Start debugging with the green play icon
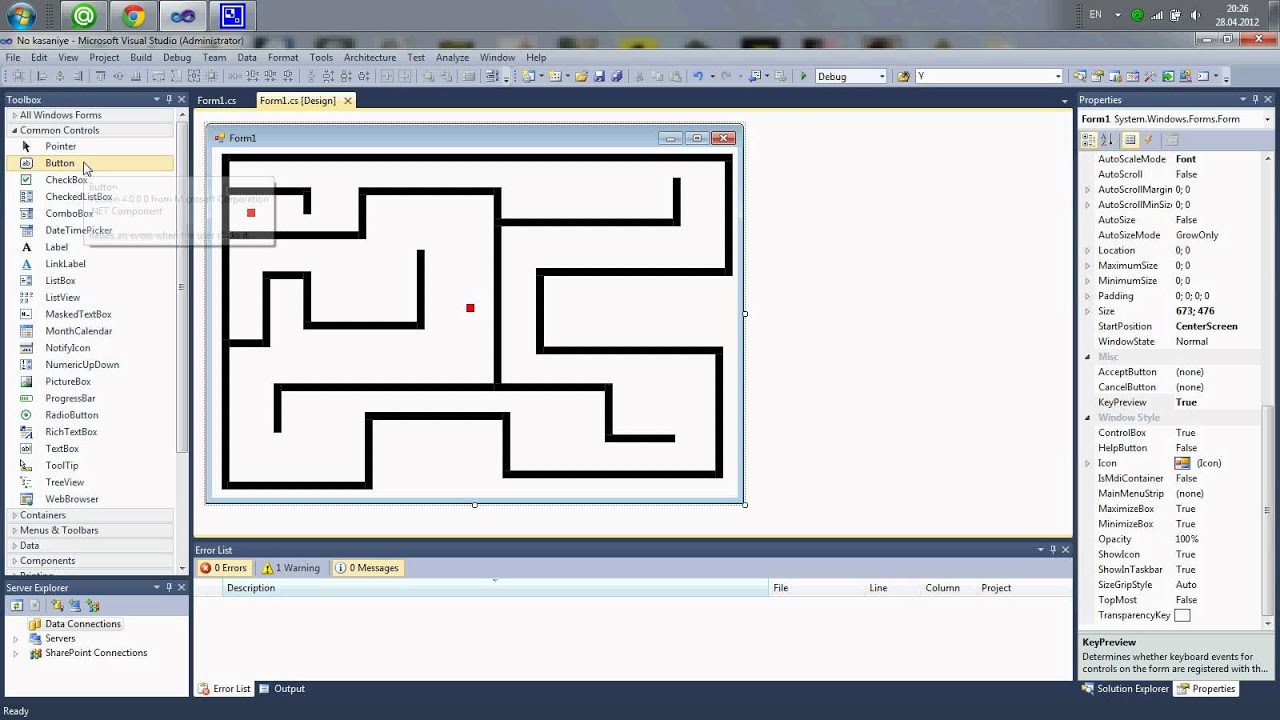The height and width of the screenshot is (720, 1280). [x=803, y=76]
